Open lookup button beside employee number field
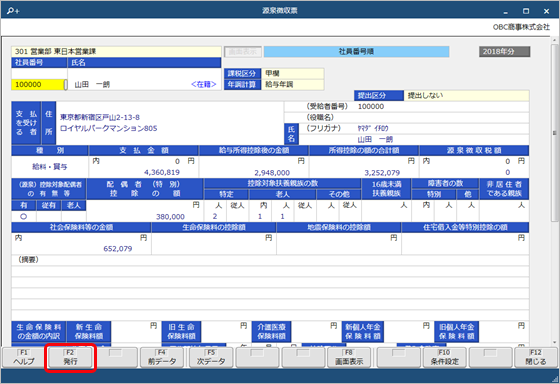Image resolution: width=560 pixels, height=384 pixels. click(66, 85)
